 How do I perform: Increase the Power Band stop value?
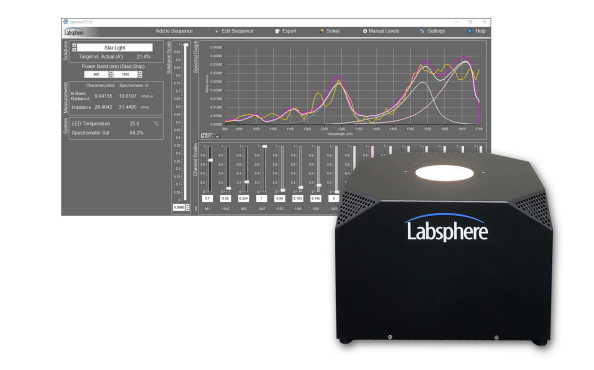140,73
